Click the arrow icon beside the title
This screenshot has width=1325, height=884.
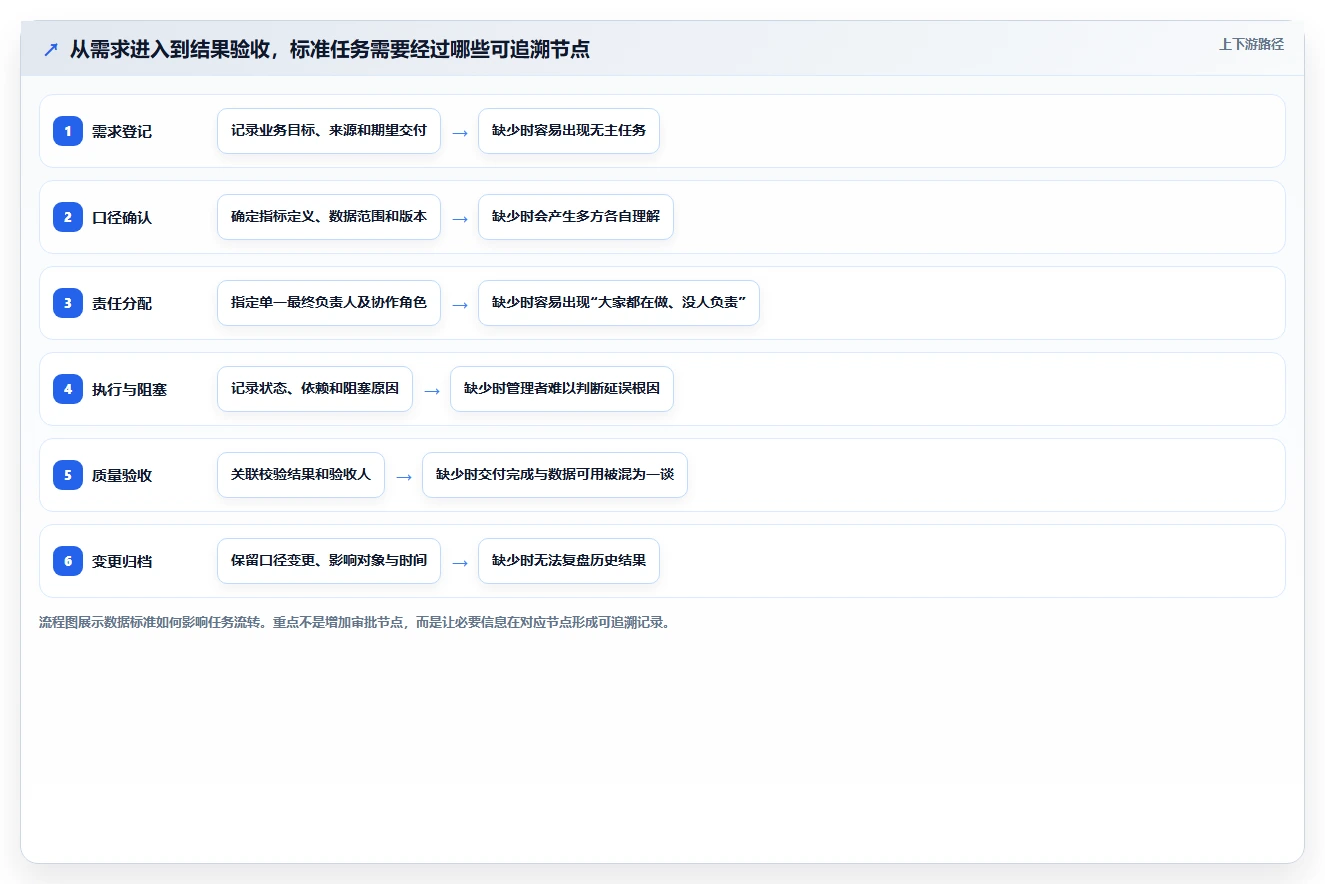tap(51, 50)
